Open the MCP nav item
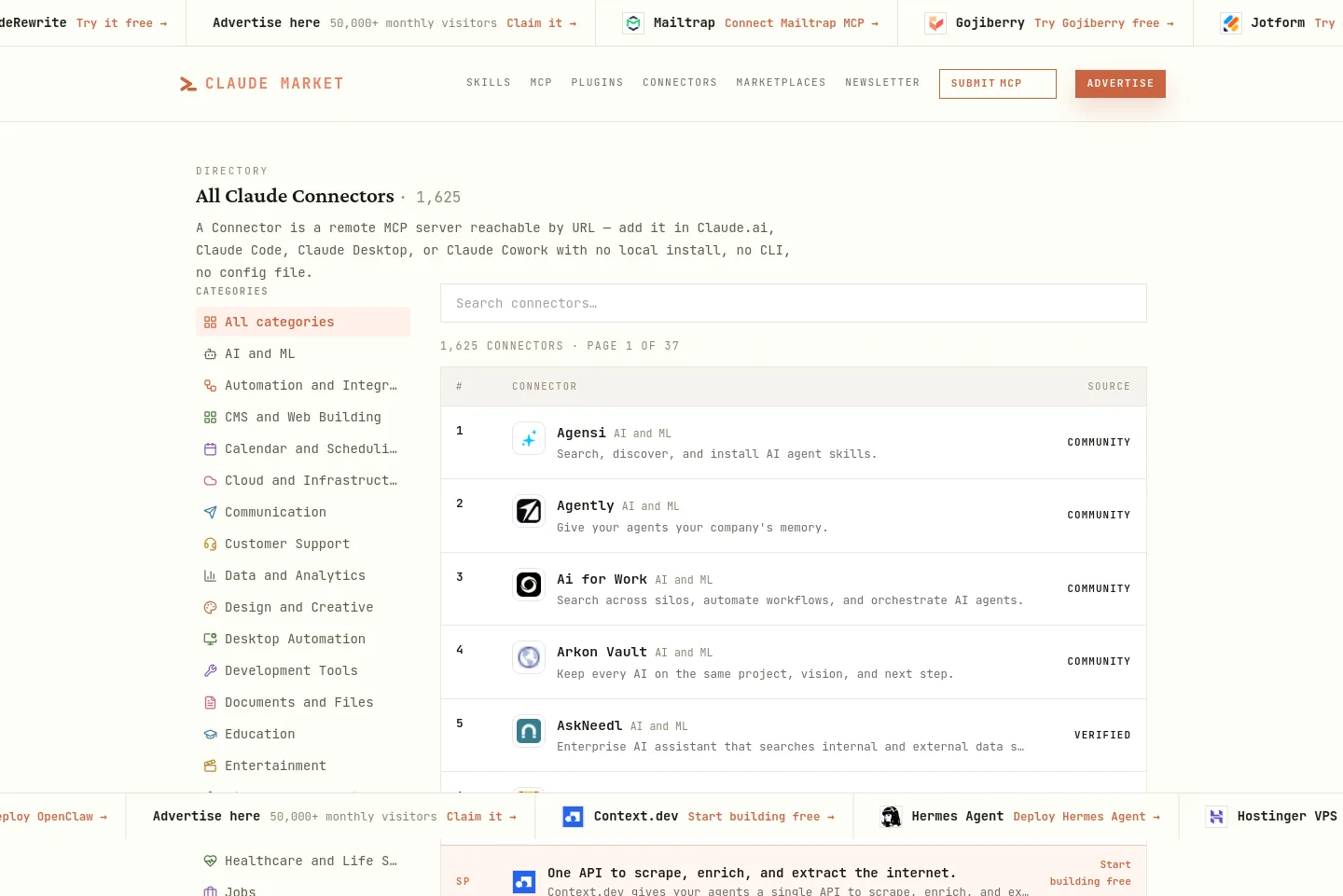This screenshot has height=896, width=1343. pyautogui.click(x=541, y=83)
